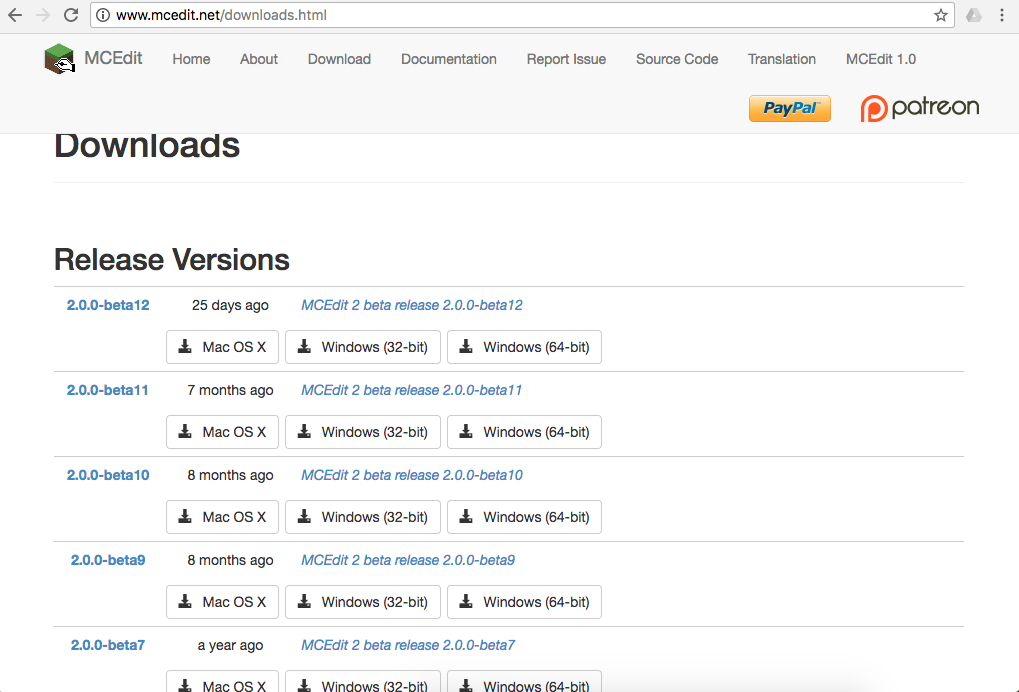
Task: Open the 2.0.0-beta12 version link
Action: (108, 305)
